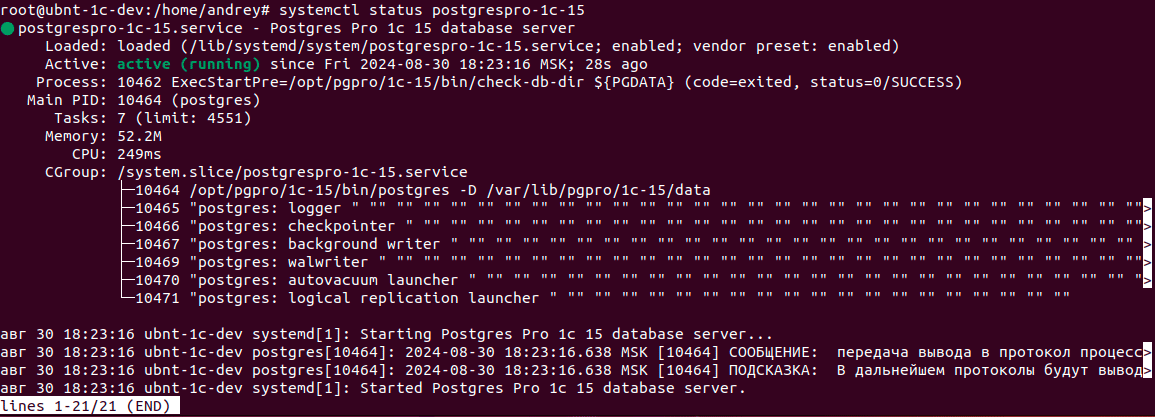Click the green service status dot
Screen dimensions: 1155x417
click(8, 28)
